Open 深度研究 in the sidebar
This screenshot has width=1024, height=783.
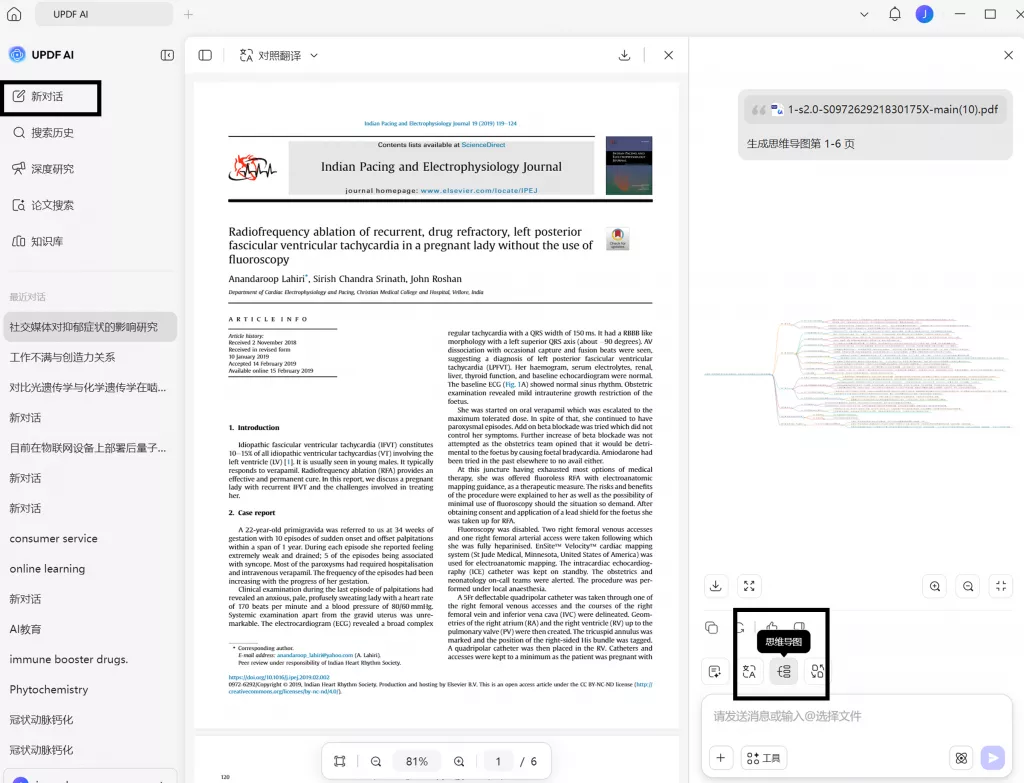[51, 169]
